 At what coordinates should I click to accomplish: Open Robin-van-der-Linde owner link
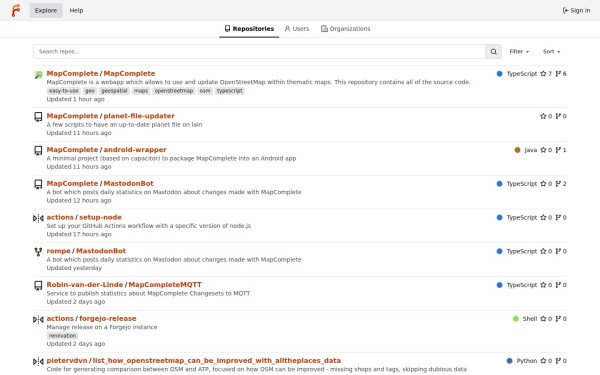[85, 285]
